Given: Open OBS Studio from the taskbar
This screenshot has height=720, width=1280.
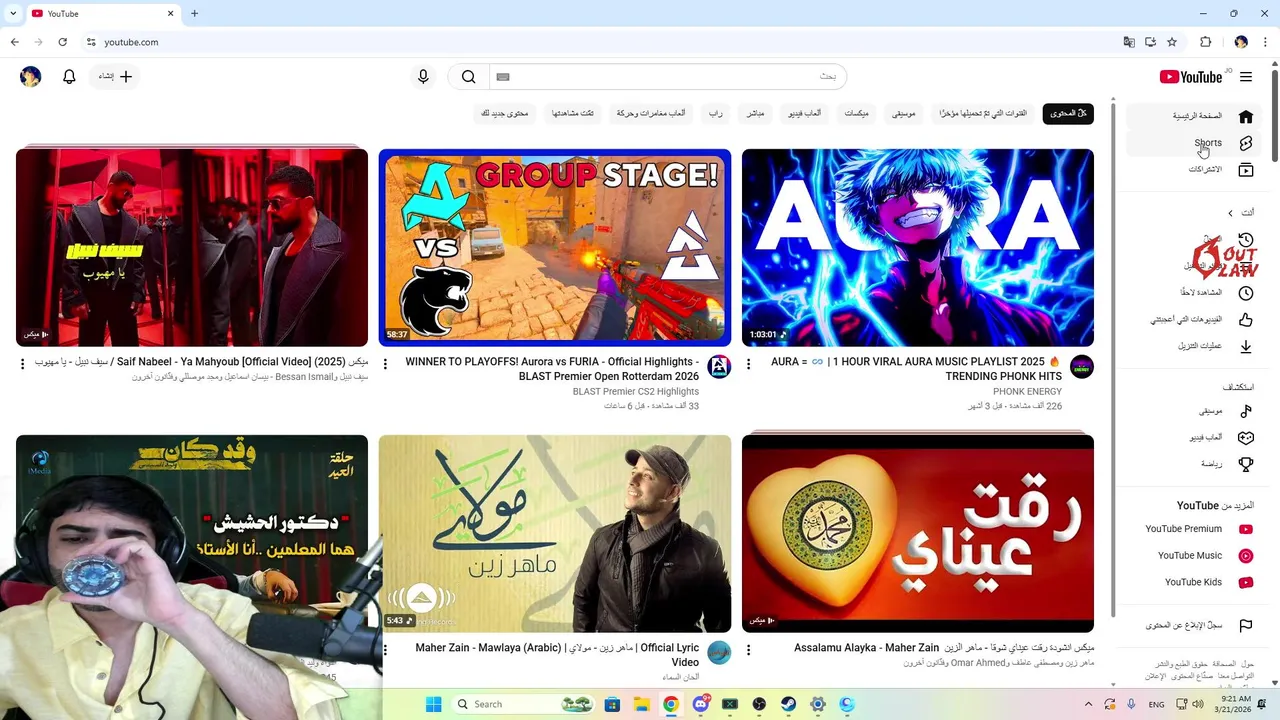Looking at the screenshot, I should (759, 705).
